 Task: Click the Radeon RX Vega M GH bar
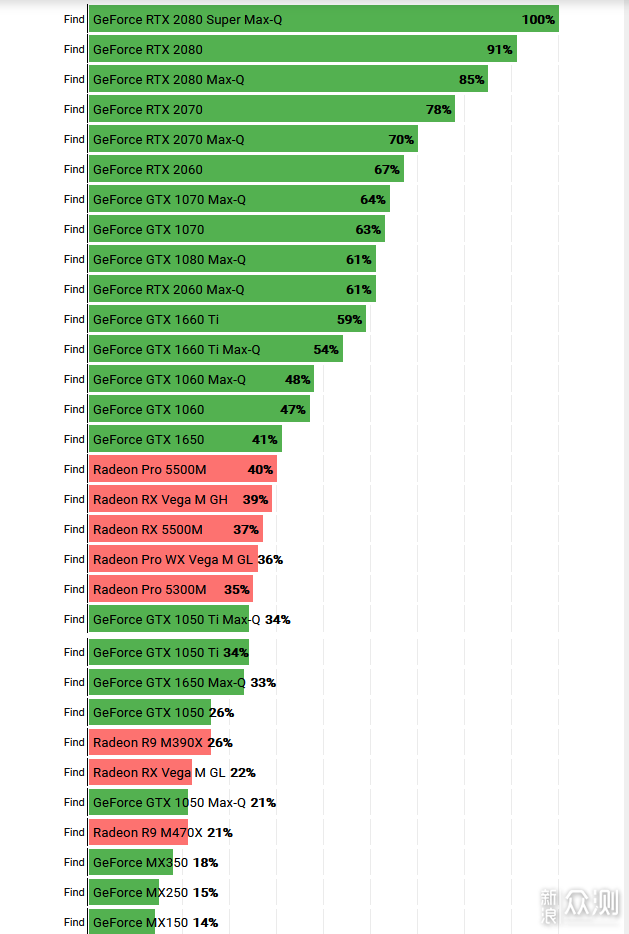pyautogui.click(x=180, y=499)
